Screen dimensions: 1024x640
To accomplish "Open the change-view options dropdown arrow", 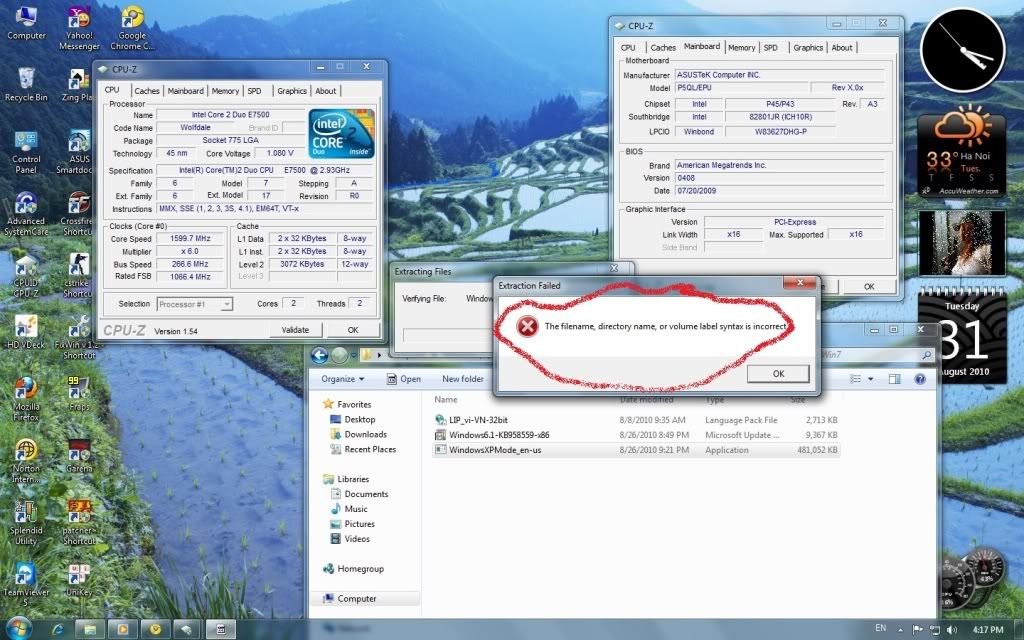I will point(871,379).
